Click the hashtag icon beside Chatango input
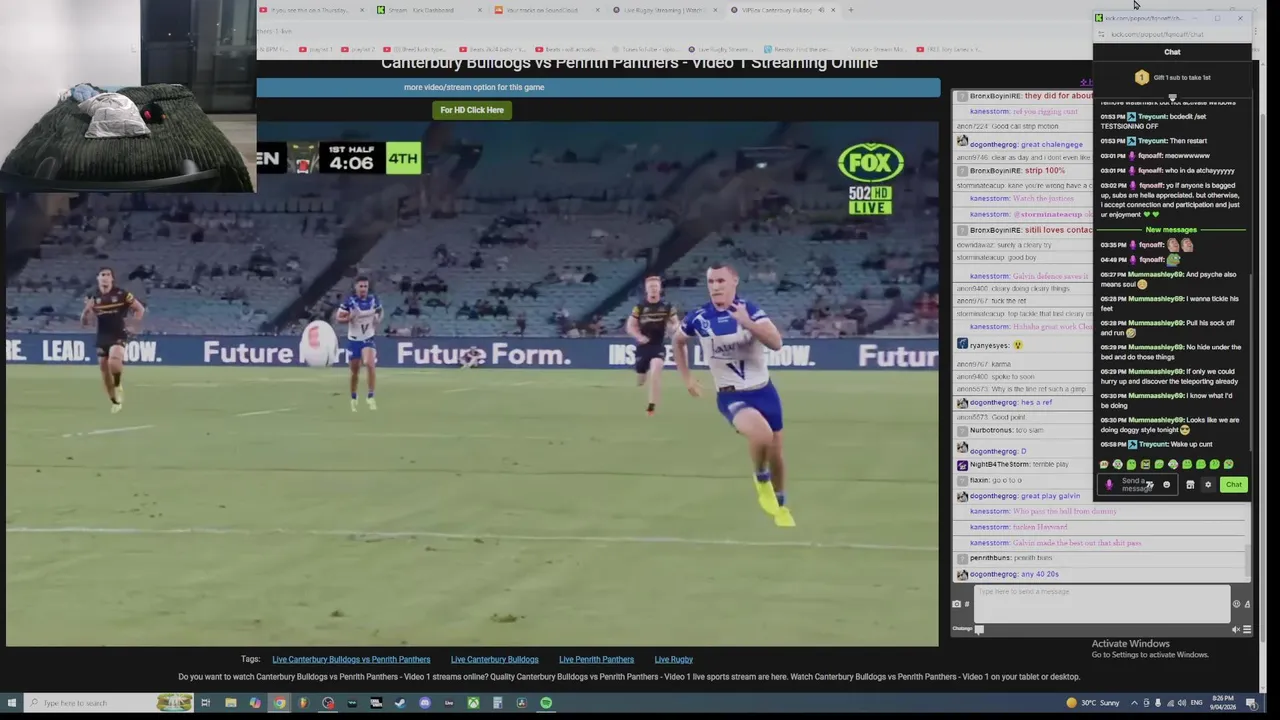The height and width of the screenshot is (720, 1280). 967,604
